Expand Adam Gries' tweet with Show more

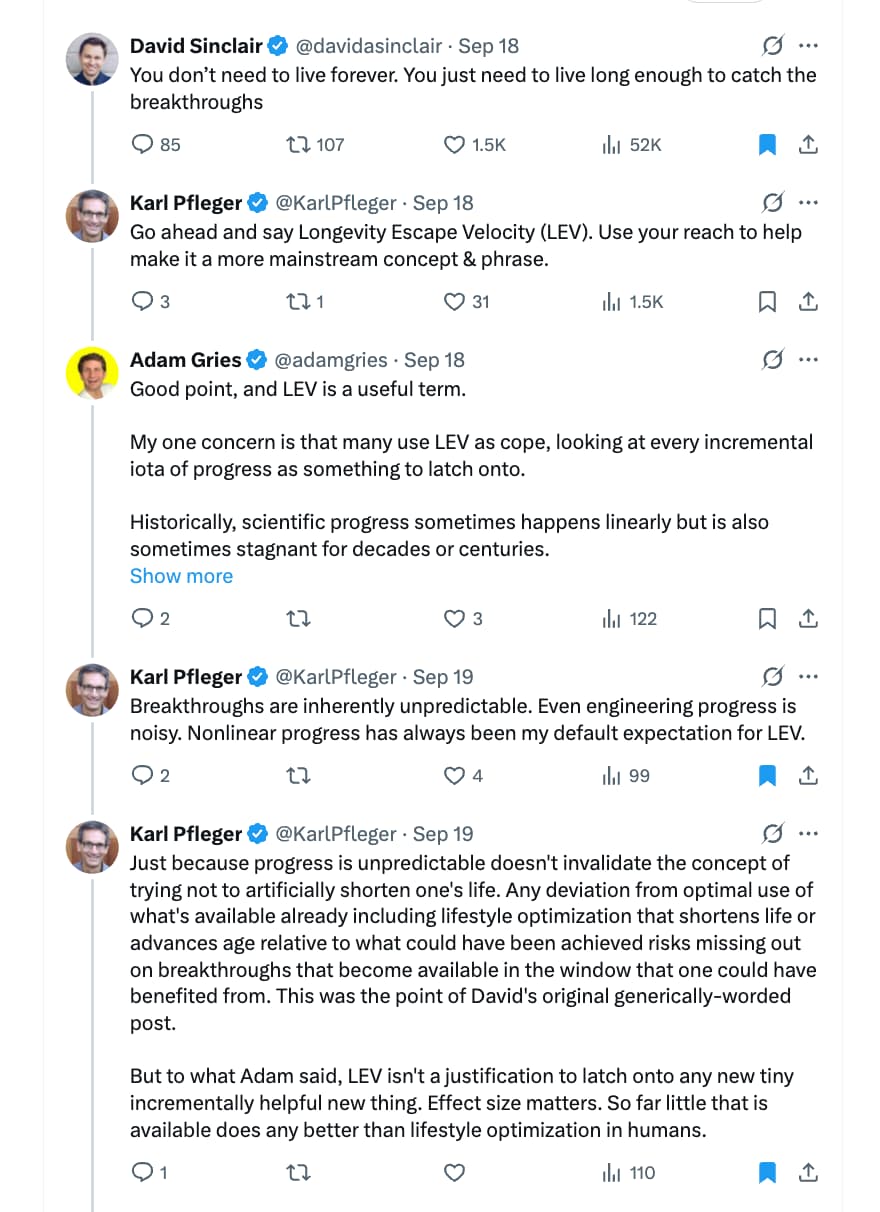pos(181,576)
